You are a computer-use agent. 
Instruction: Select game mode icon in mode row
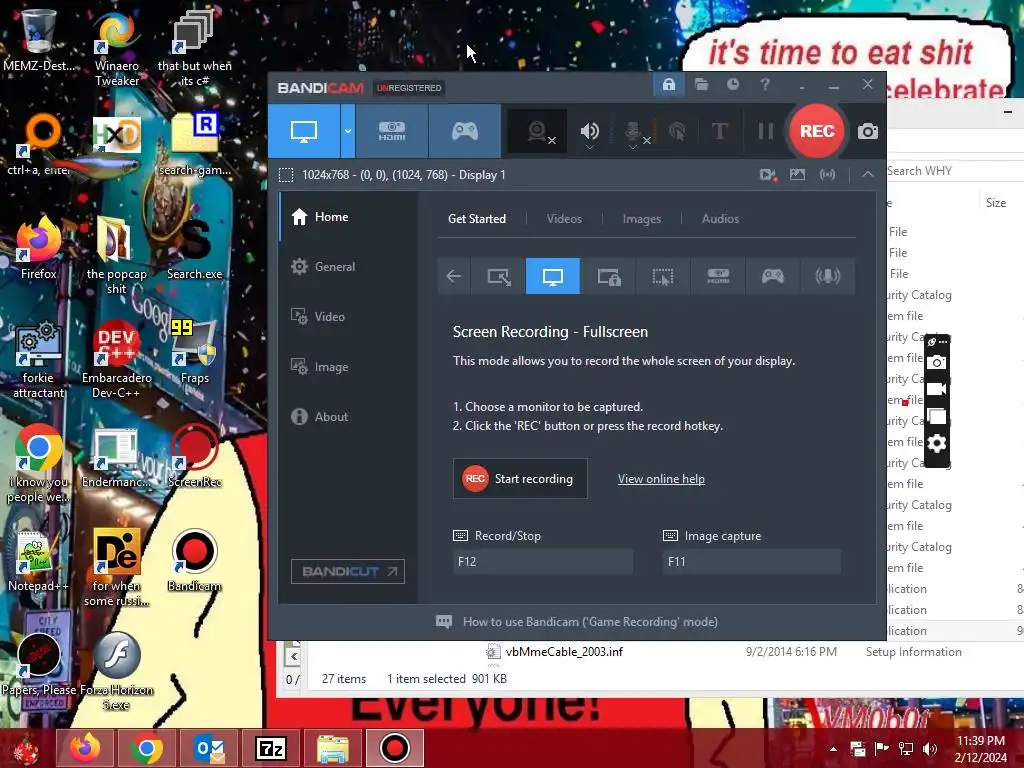[773, 276]
